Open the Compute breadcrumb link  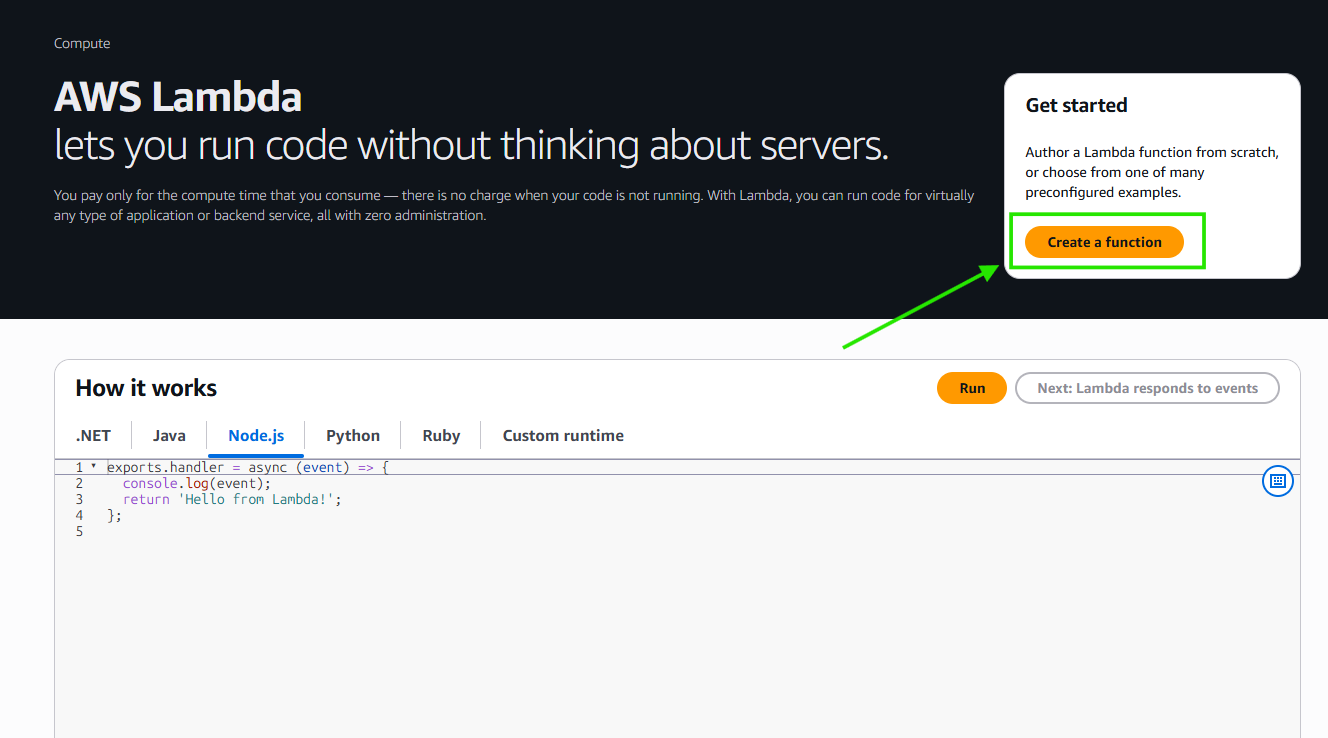click(81, 43)
